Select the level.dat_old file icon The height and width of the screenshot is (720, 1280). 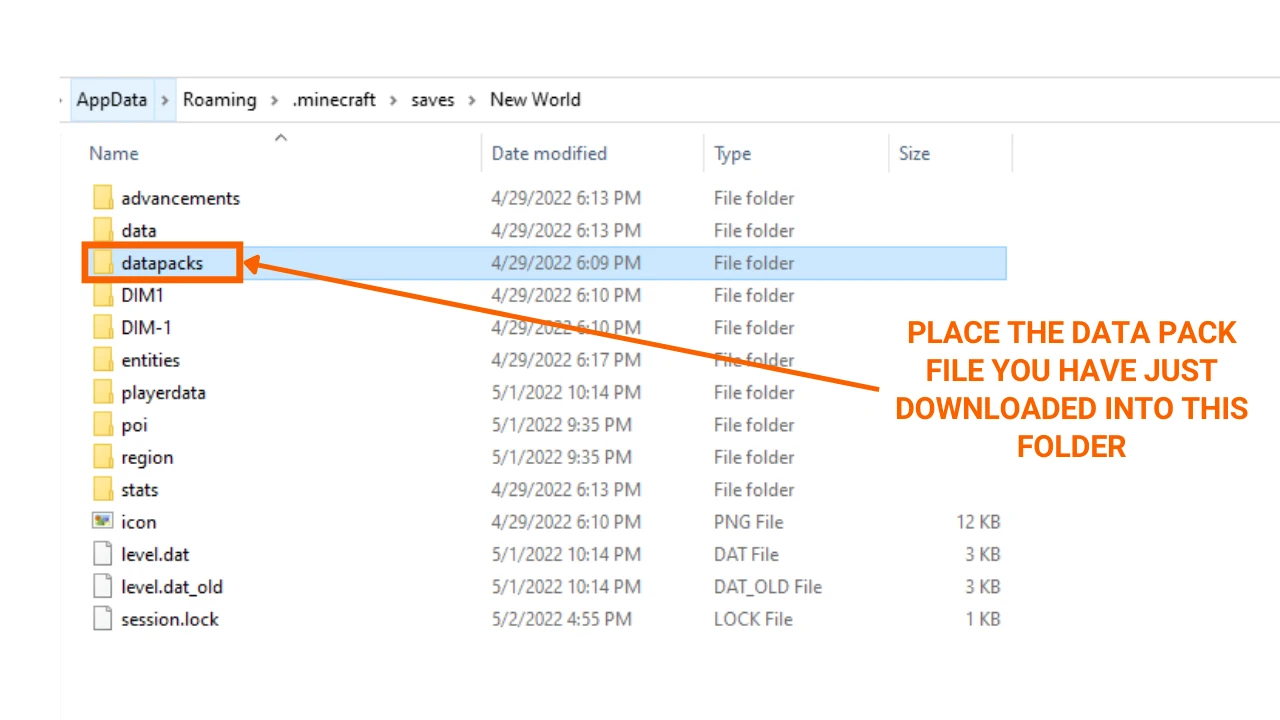click(x=102, y=586)
